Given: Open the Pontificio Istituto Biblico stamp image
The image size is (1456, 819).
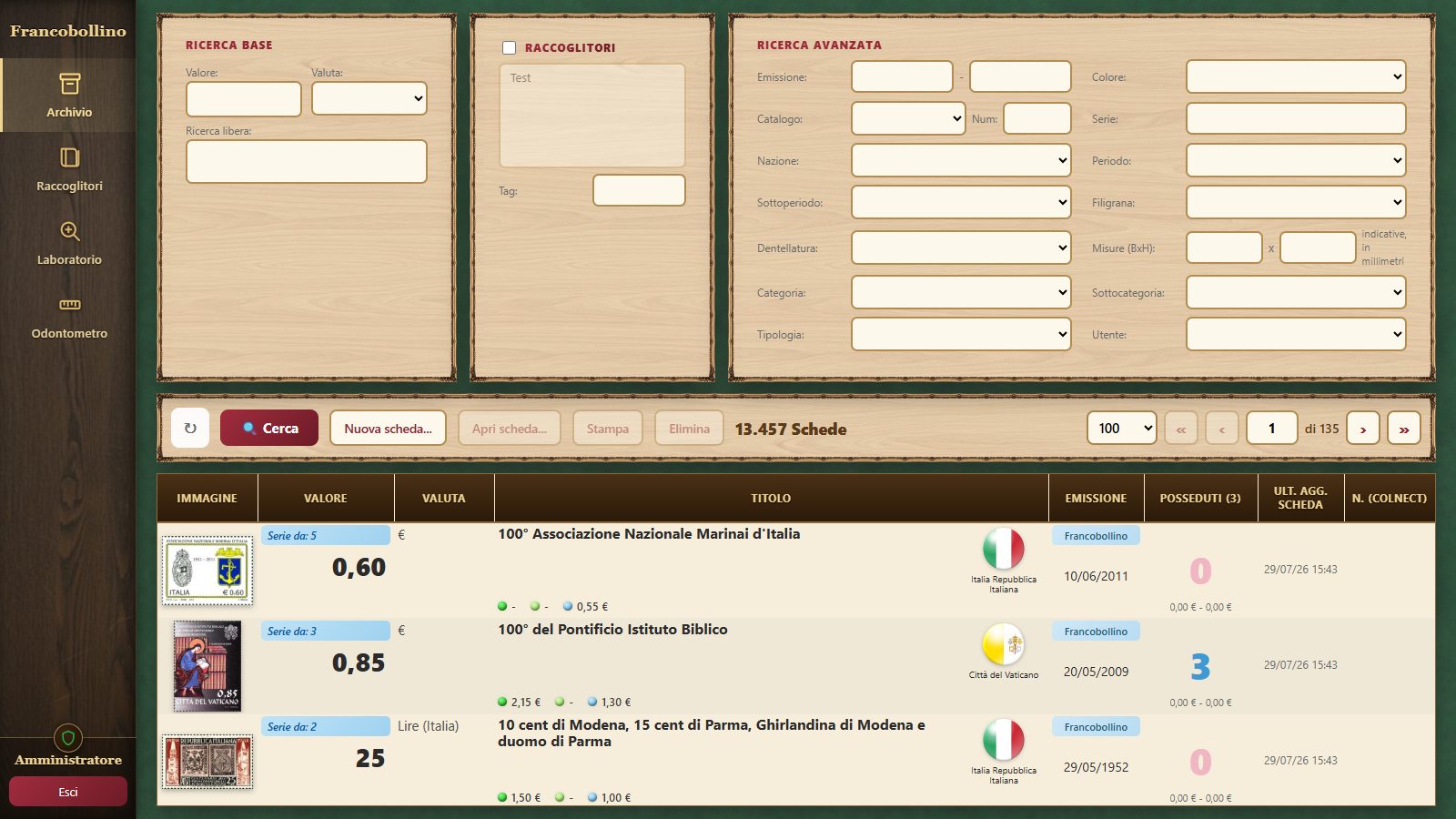Looking at the screenshot, I should pos(207,666).
